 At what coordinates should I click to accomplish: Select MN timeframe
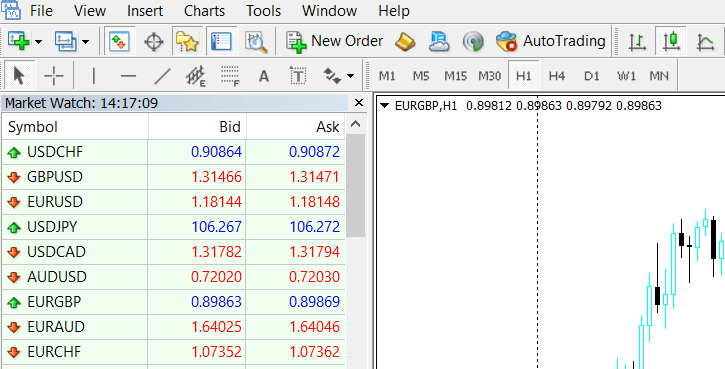coord(659,75)
